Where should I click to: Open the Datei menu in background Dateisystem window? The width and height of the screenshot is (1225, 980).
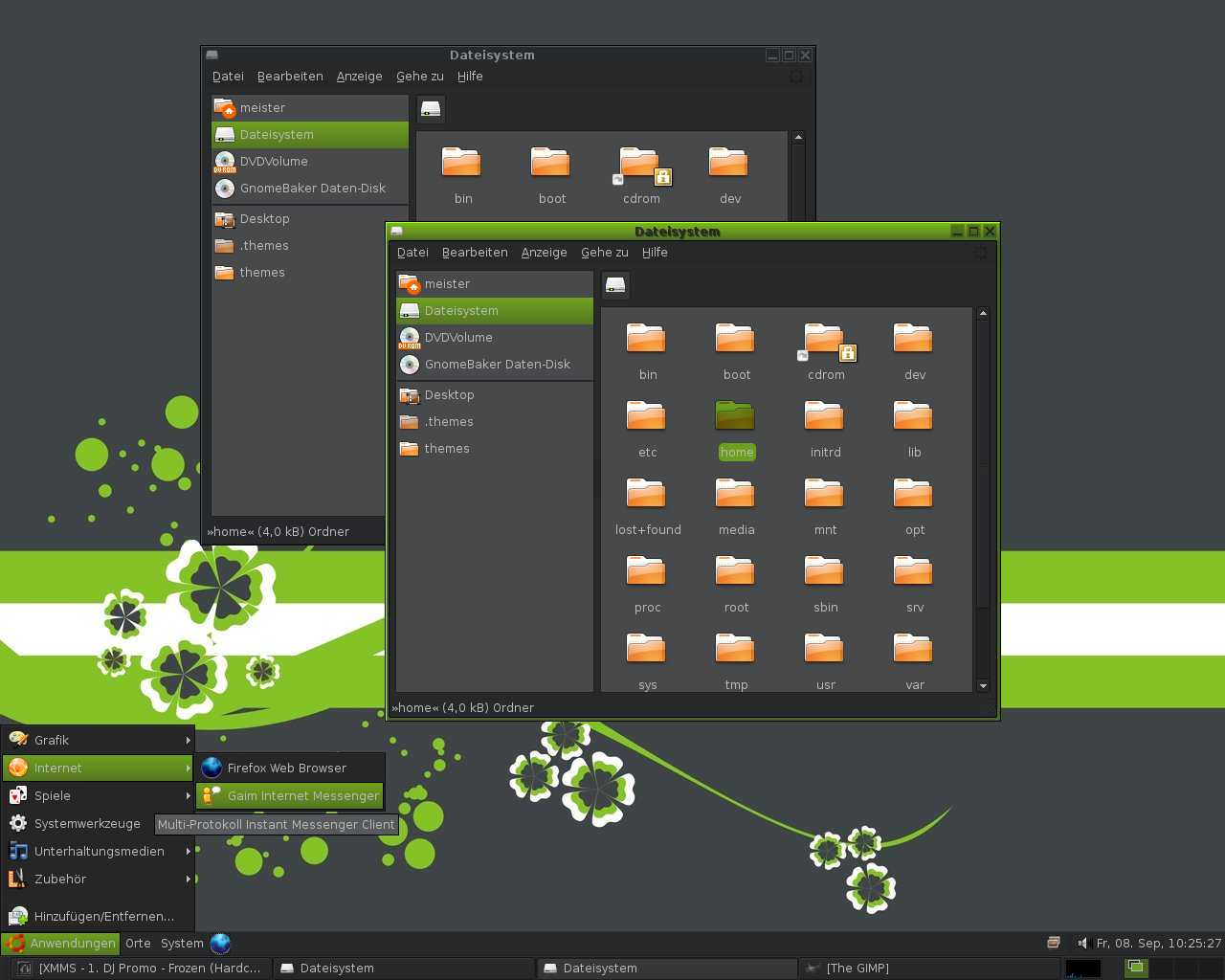[x=228, y=77]
